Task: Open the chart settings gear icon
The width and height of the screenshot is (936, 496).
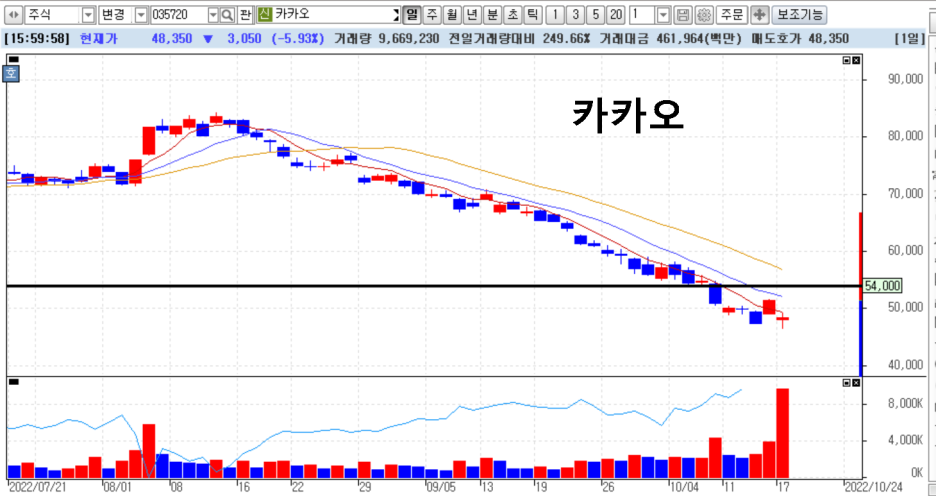Action: 704,14
